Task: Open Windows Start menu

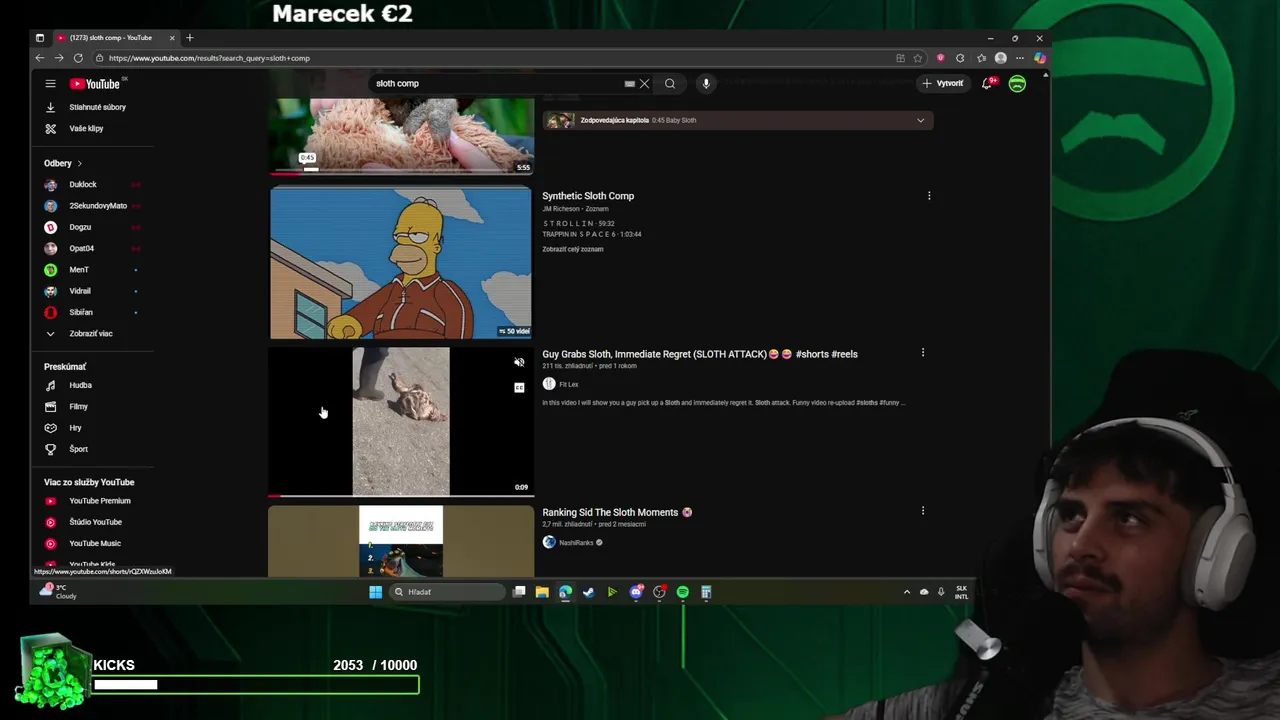Action: 375,592
